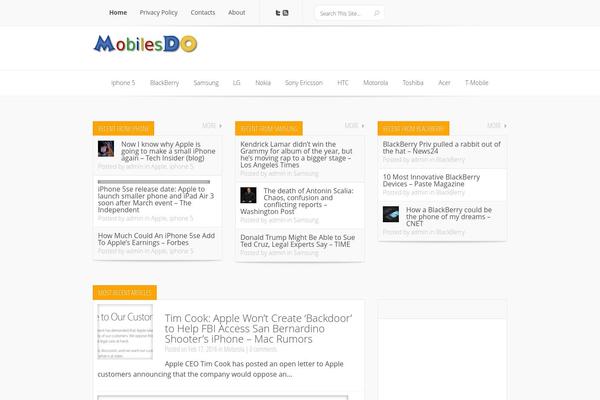Click byline under iPhone 5se release date
This screenshot has height=400, width=600.
point(145,218)
